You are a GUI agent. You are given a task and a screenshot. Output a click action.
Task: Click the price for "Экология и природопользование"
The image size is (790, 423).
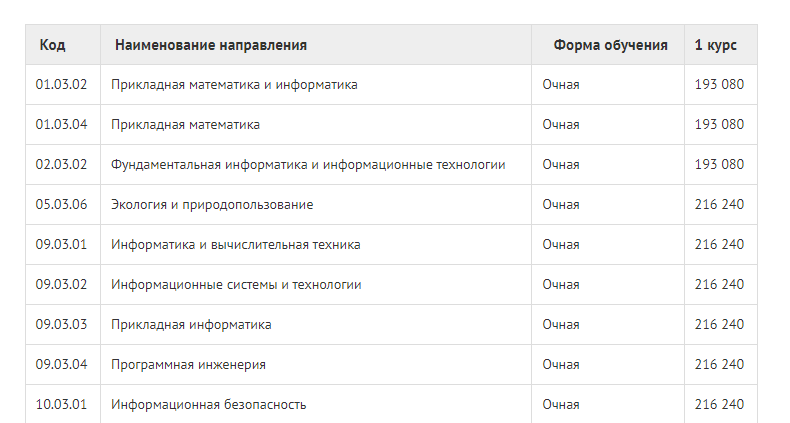pos(719,205)
